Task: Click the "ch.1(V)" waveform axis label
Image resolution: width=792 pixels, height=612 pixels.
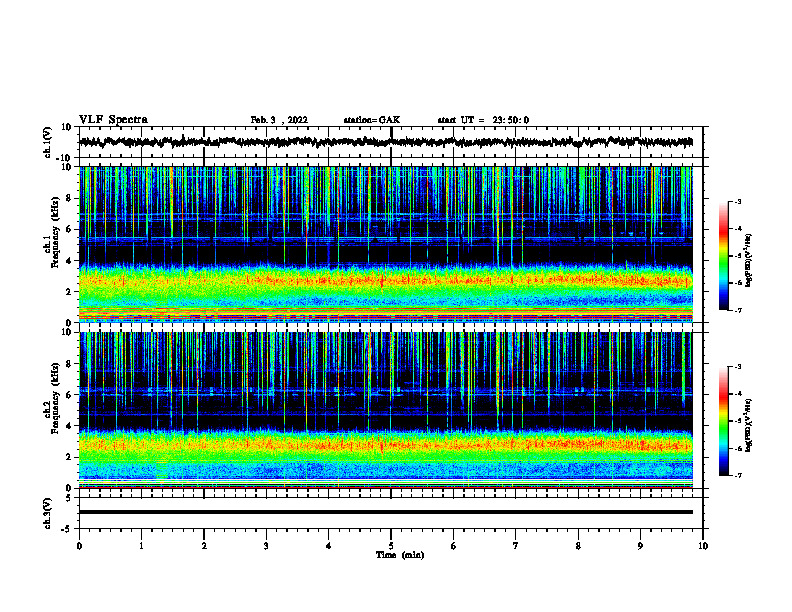Action: (48, 142)
